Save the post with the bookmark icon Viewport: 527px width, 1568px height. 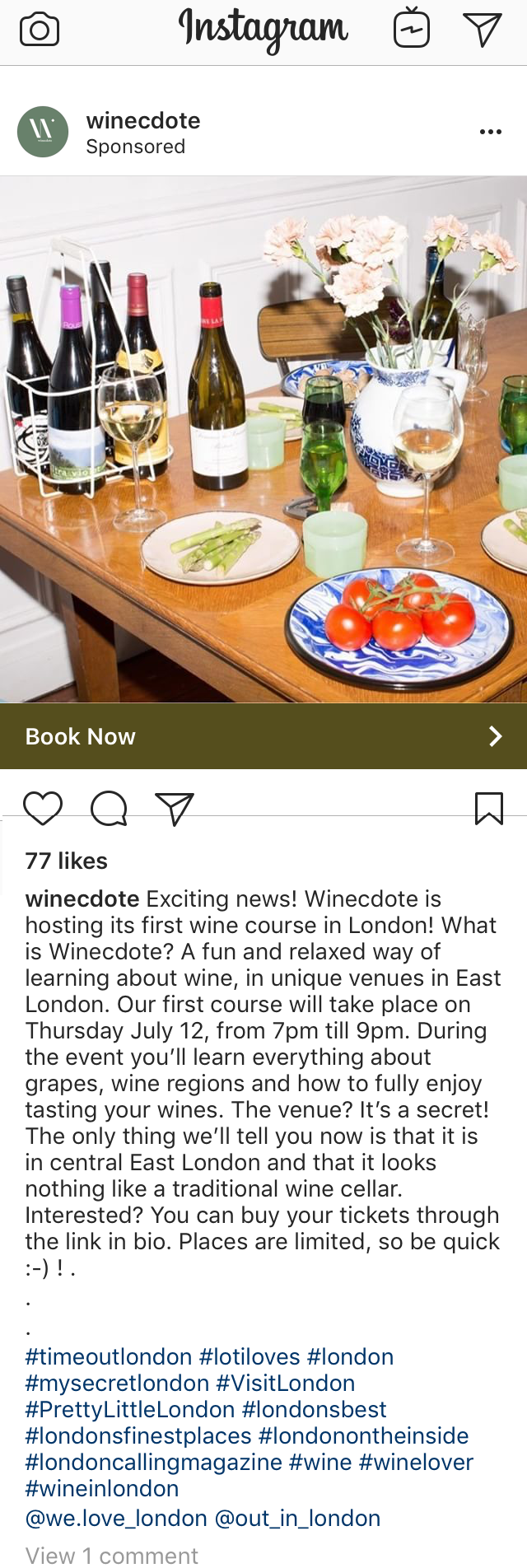489,808
